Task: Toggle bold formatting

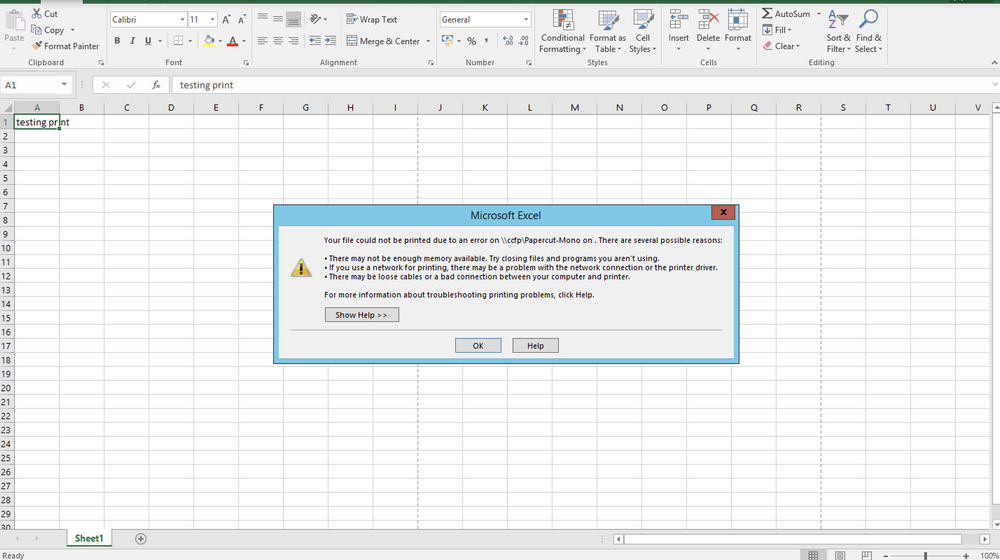Action: pos(117,41)
